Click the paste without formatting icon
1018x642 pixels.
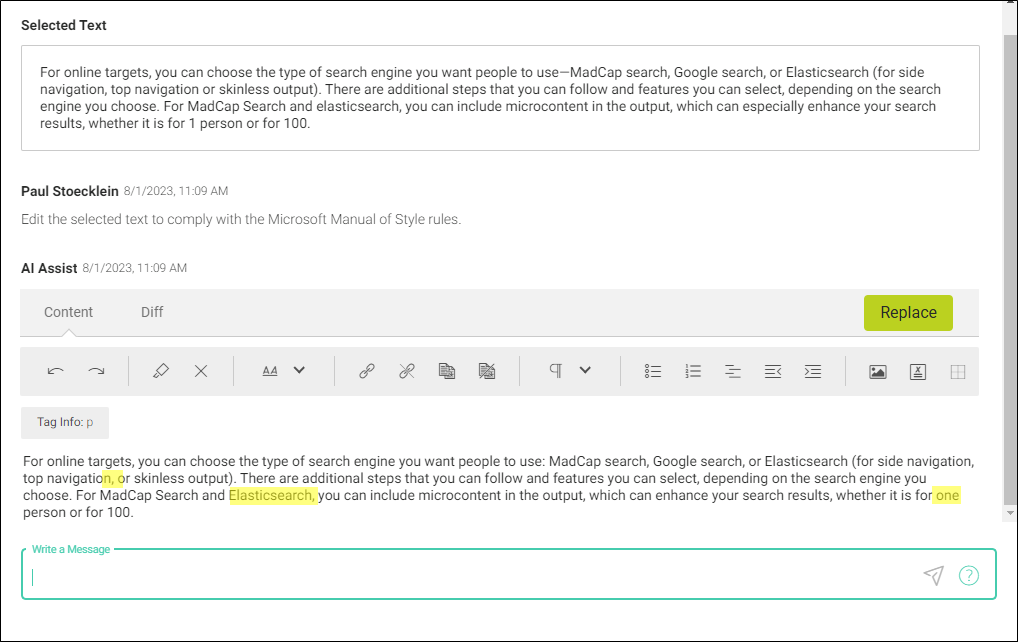tap(487, 371)
